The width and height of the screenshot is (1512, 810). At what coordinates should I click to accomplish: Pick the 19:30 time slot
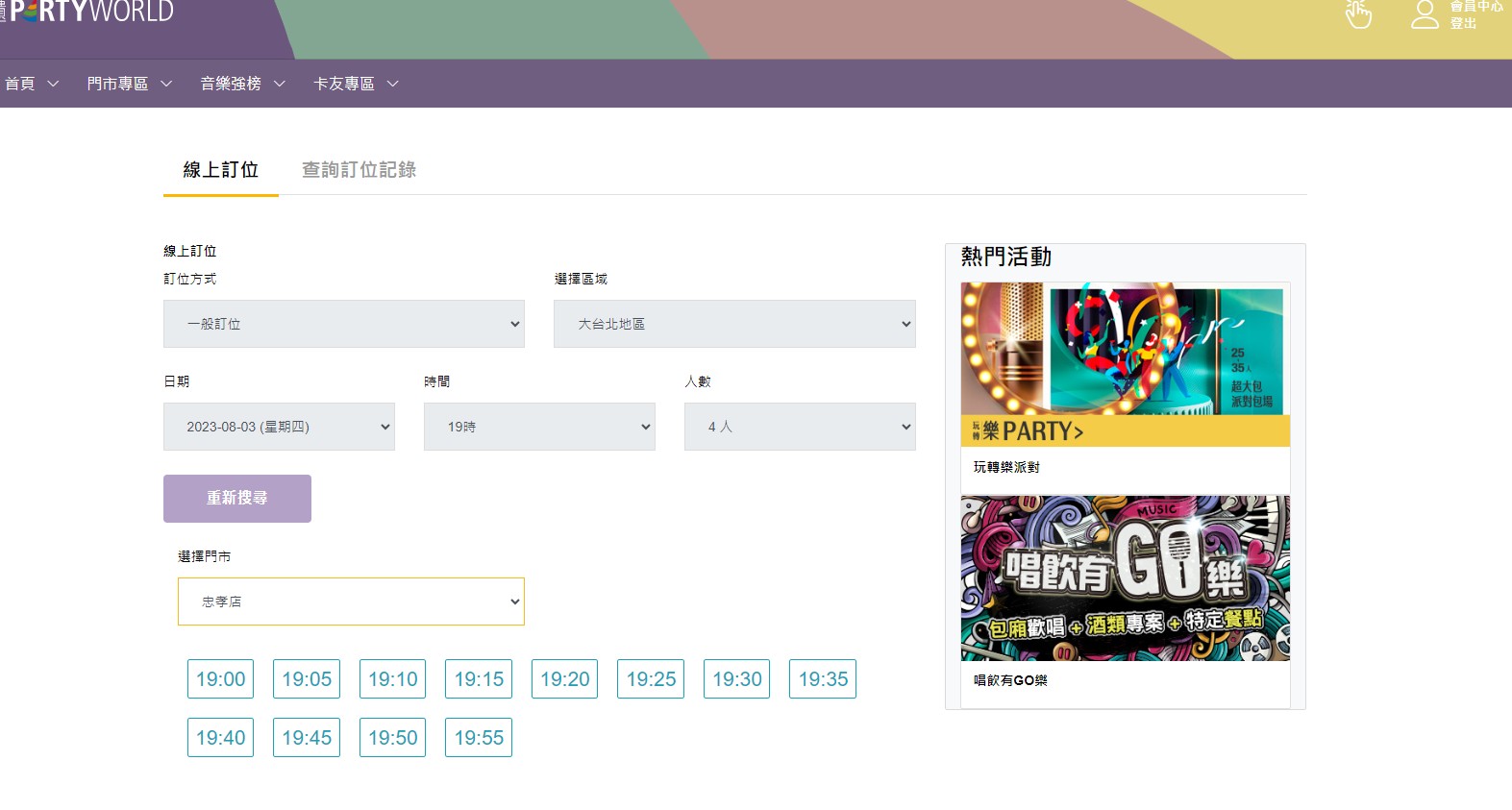click(x=736, y=679)
